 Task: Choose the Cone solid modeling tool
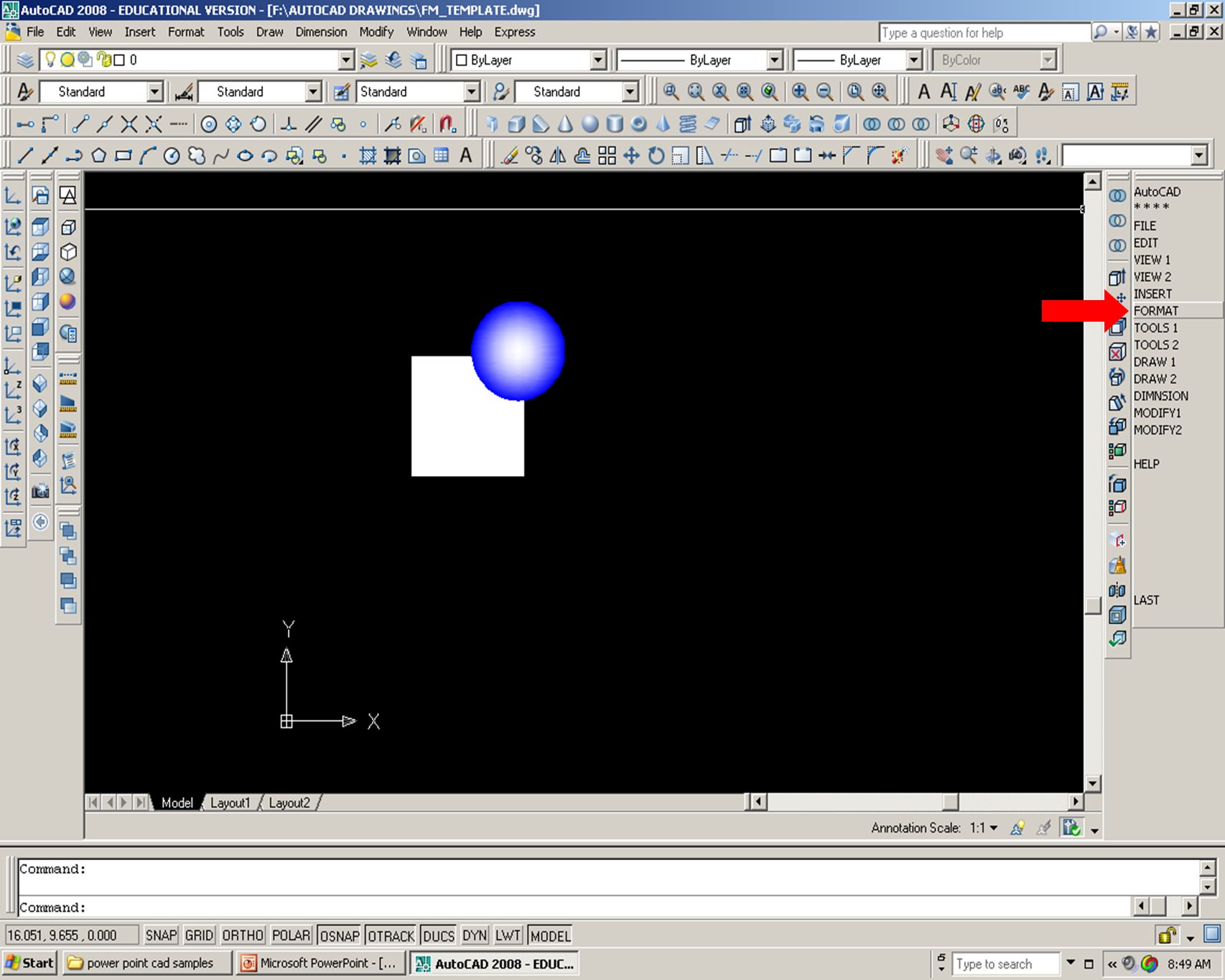pos(565,123)
